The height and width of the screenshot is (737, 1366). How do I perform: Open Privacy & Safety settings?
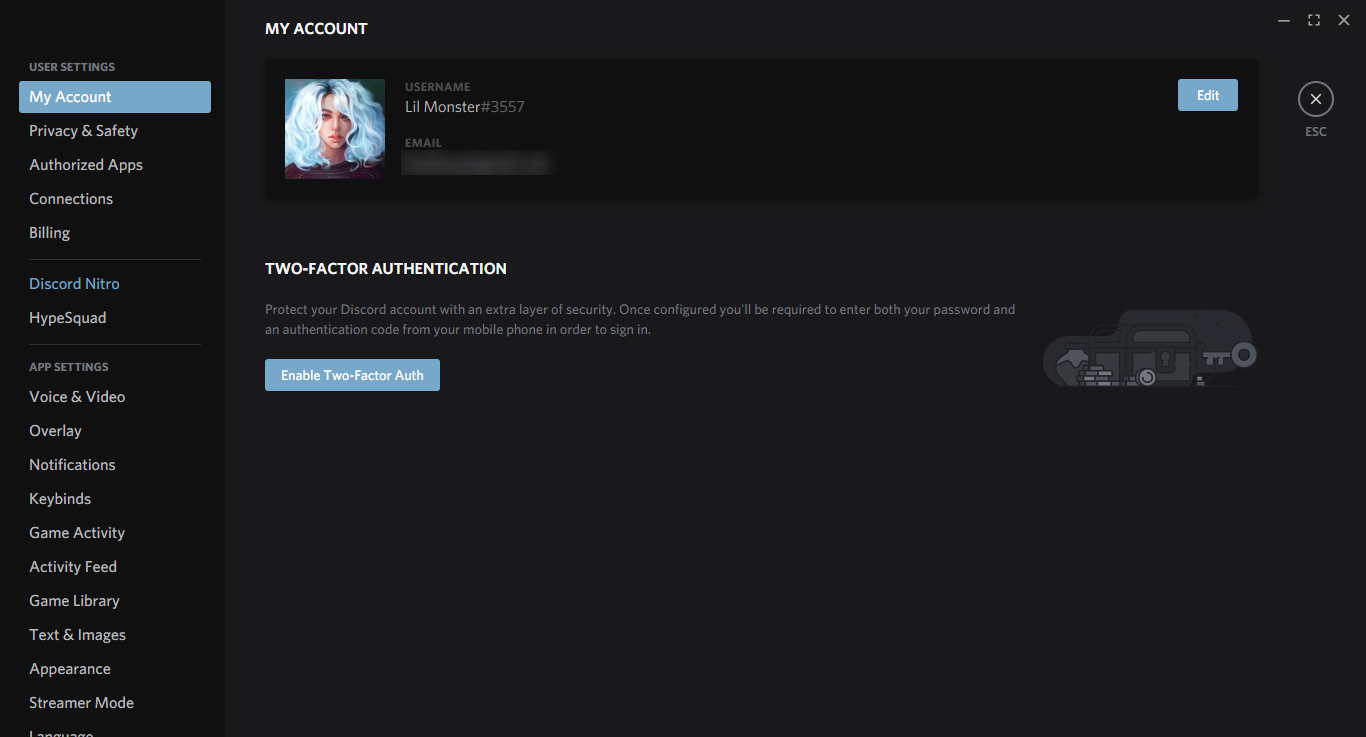[x=115, y=131]
